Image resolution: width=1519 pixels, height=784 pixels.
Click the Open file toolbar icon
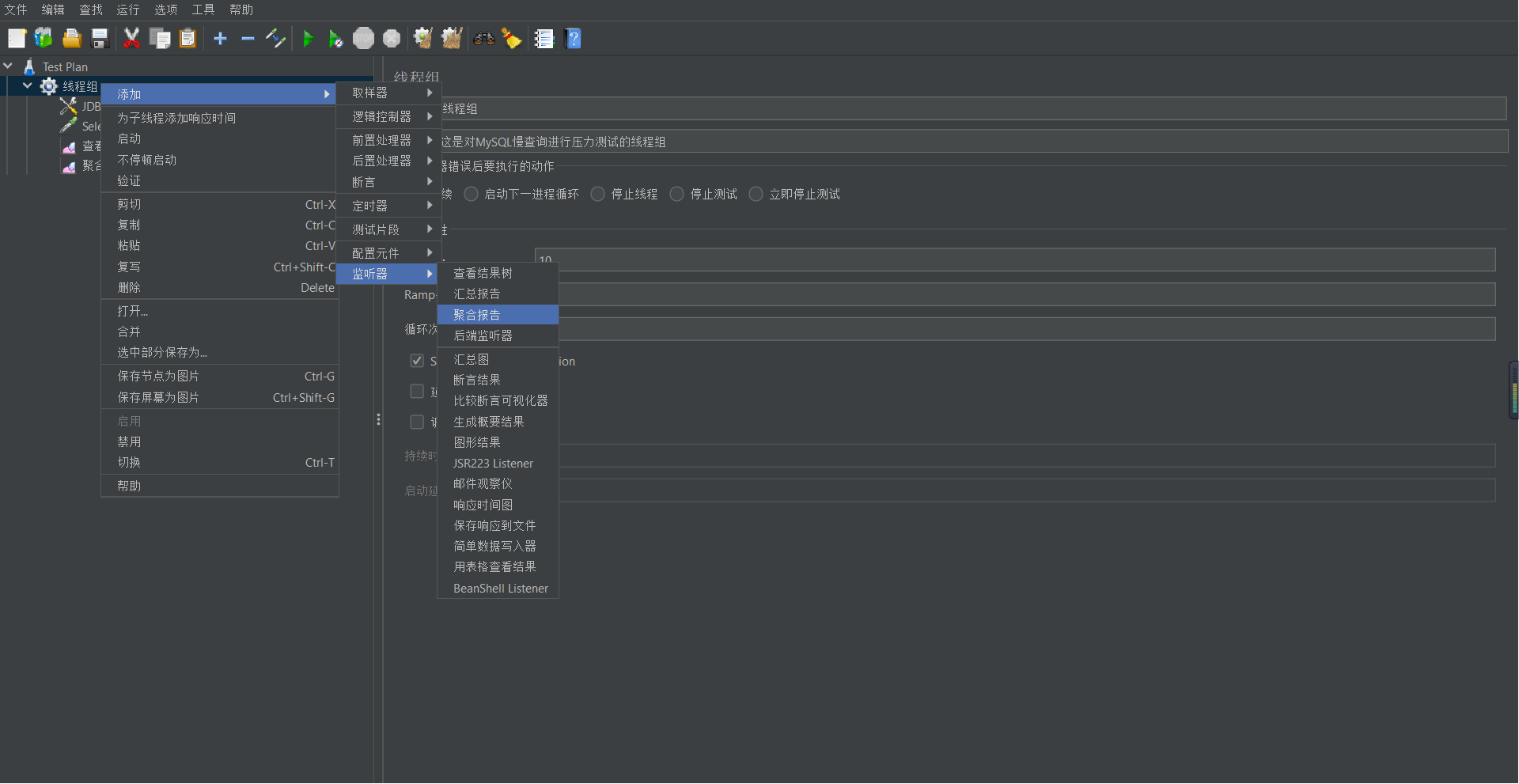72,38
